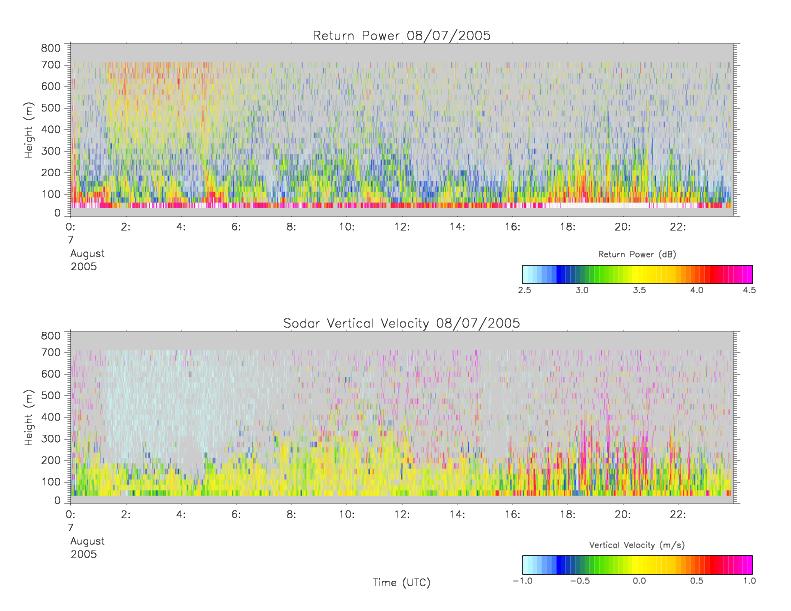
Task: Click the 500 height tick on Vertical Velocity plot
Action: pyautogui.click(x=50, y=396)
